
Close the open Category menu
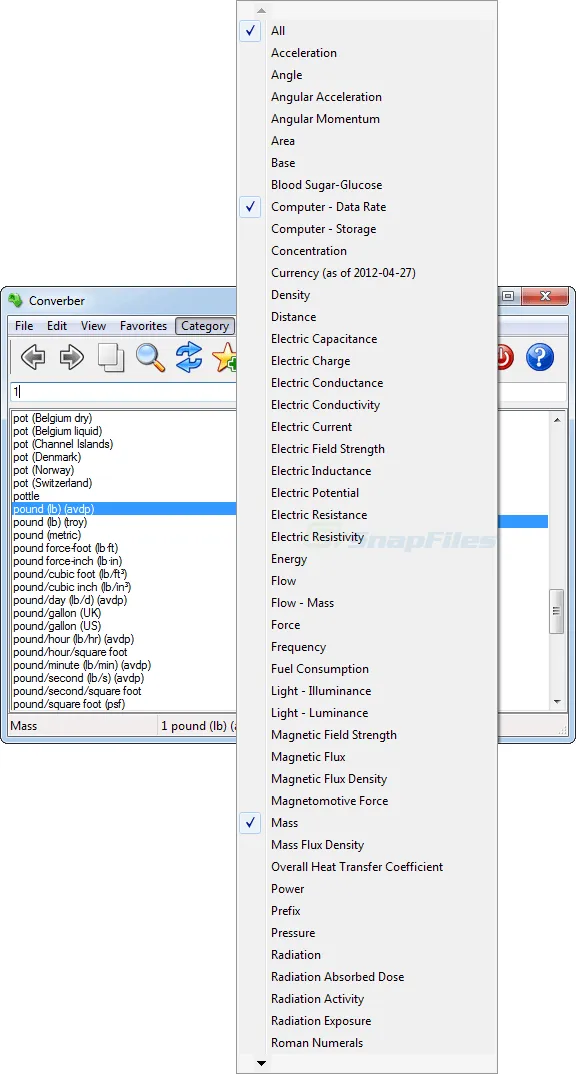(205, 326)
